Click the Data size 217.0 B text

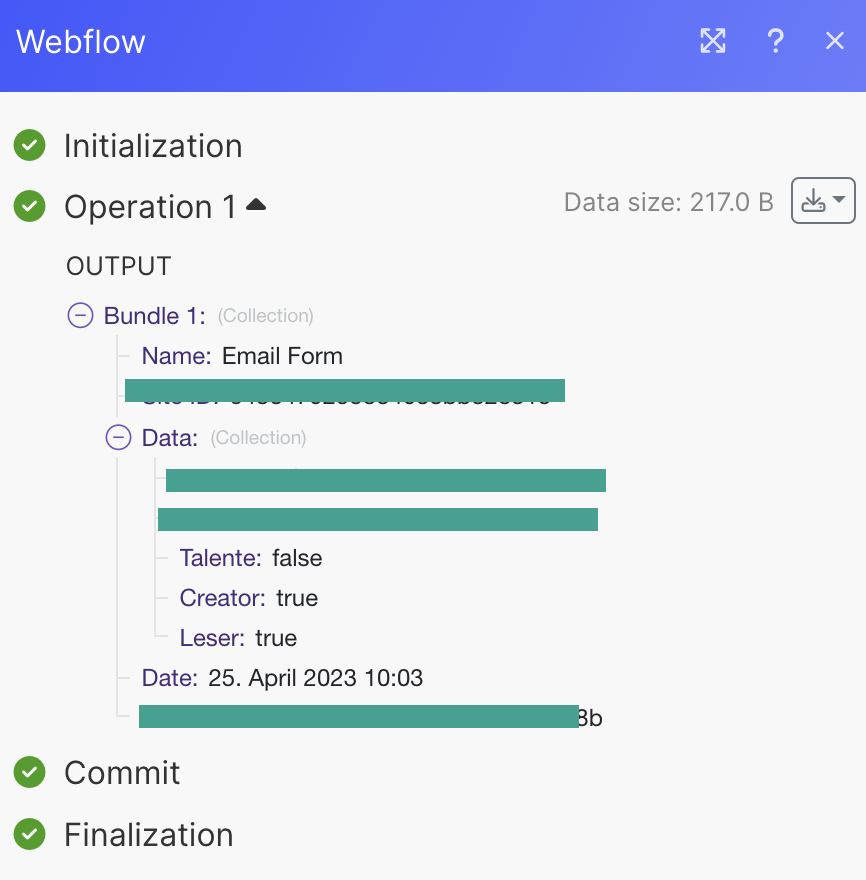(669, 202)
